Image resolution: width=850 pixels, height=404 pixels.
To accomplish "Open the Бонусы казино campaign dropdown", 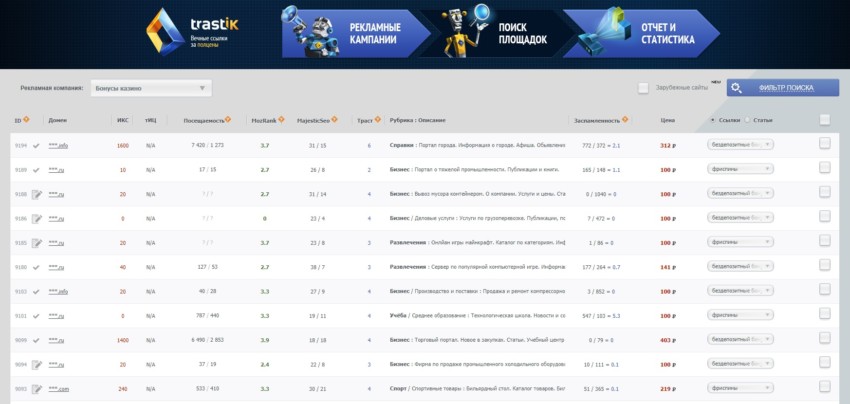I will (151, 88).
